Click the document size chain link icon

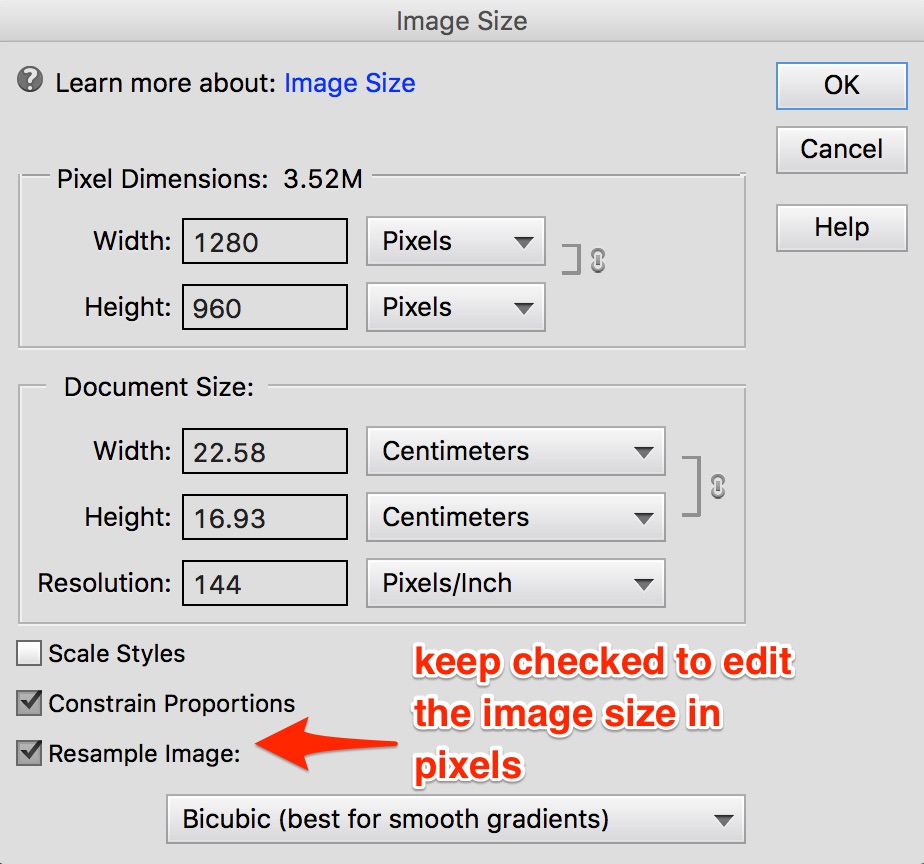tap(717, 487)
